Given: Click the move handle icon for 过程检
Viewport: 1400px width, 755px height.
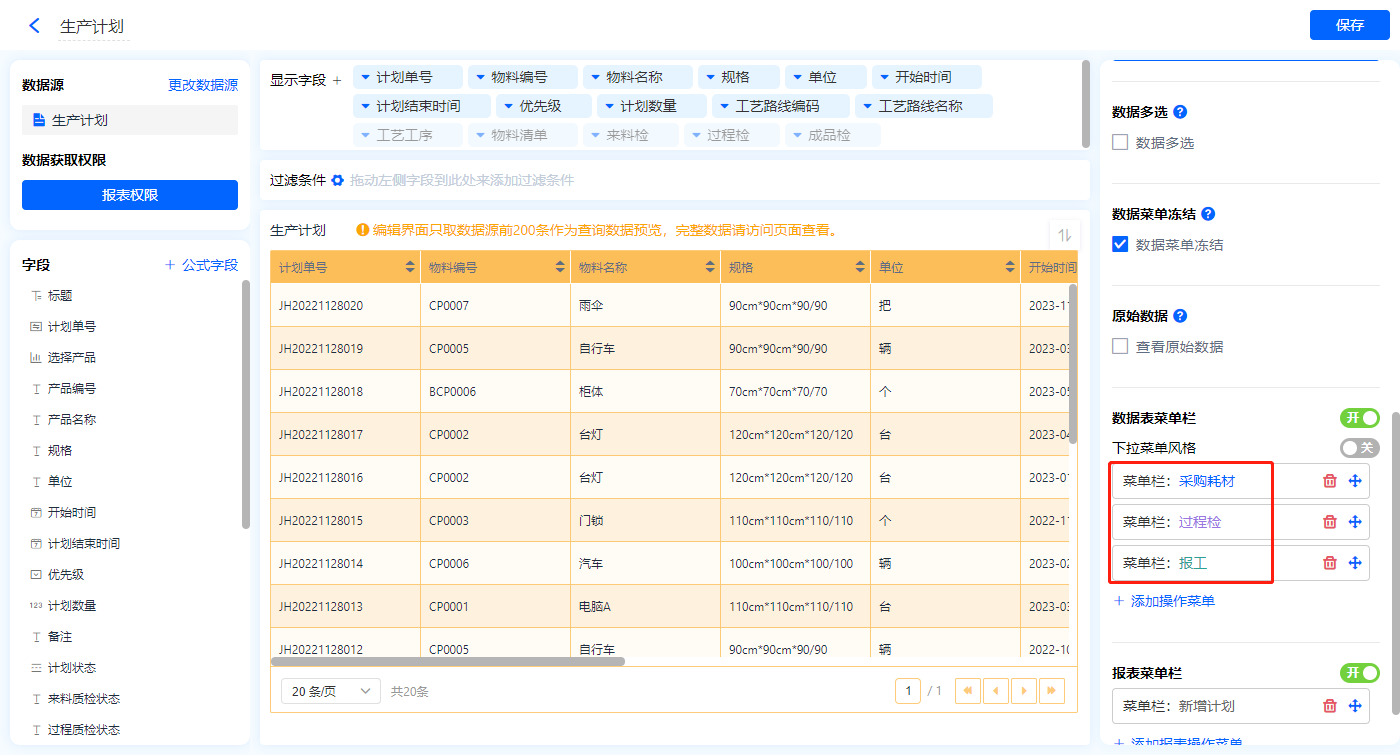Looking at the screenshot, I should (x=1355, y=522).
